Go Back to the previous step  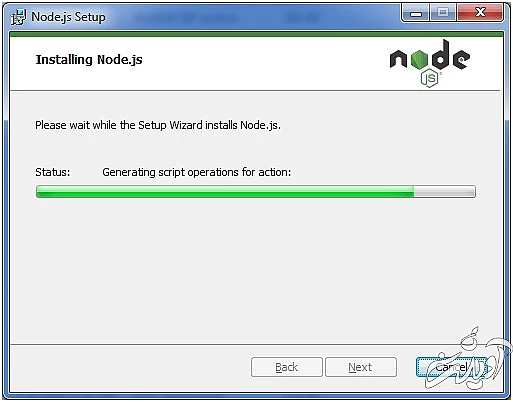click(287, 367)
